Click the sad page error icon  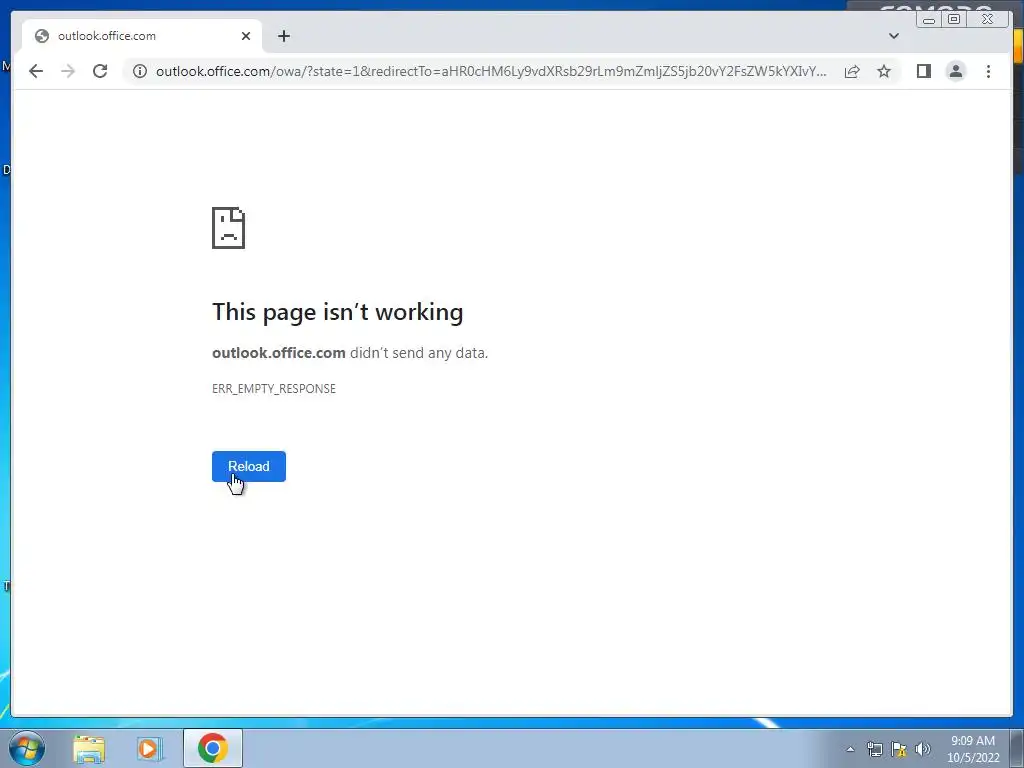click(229, 228)
